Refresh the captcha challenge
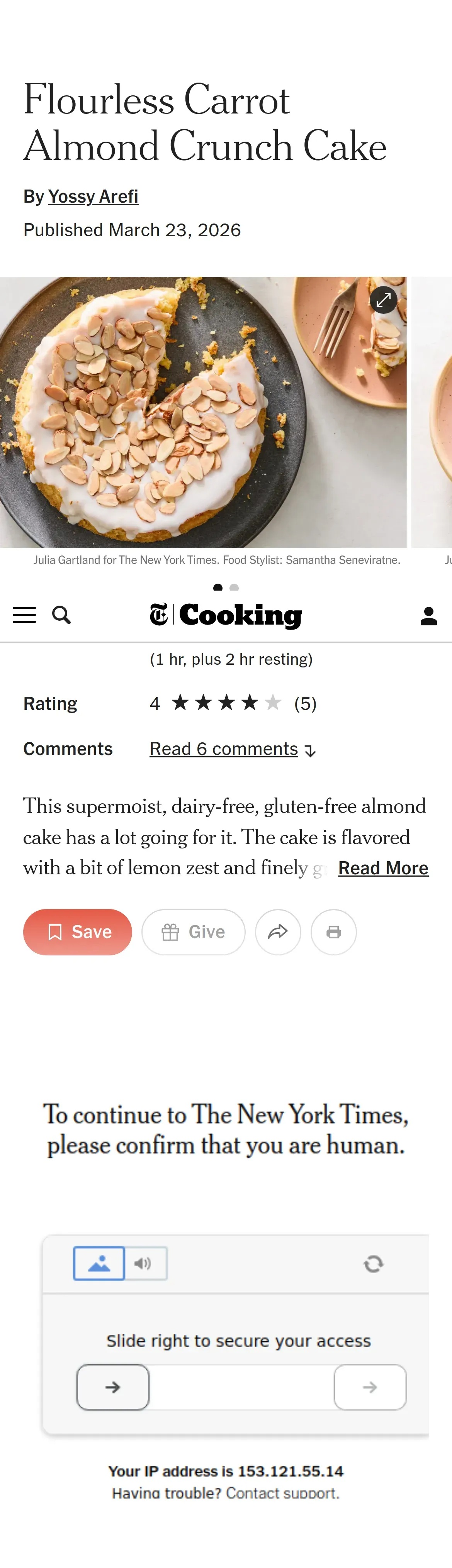The width and height of the screenshot is (452, 1568). pos(374,1264)
